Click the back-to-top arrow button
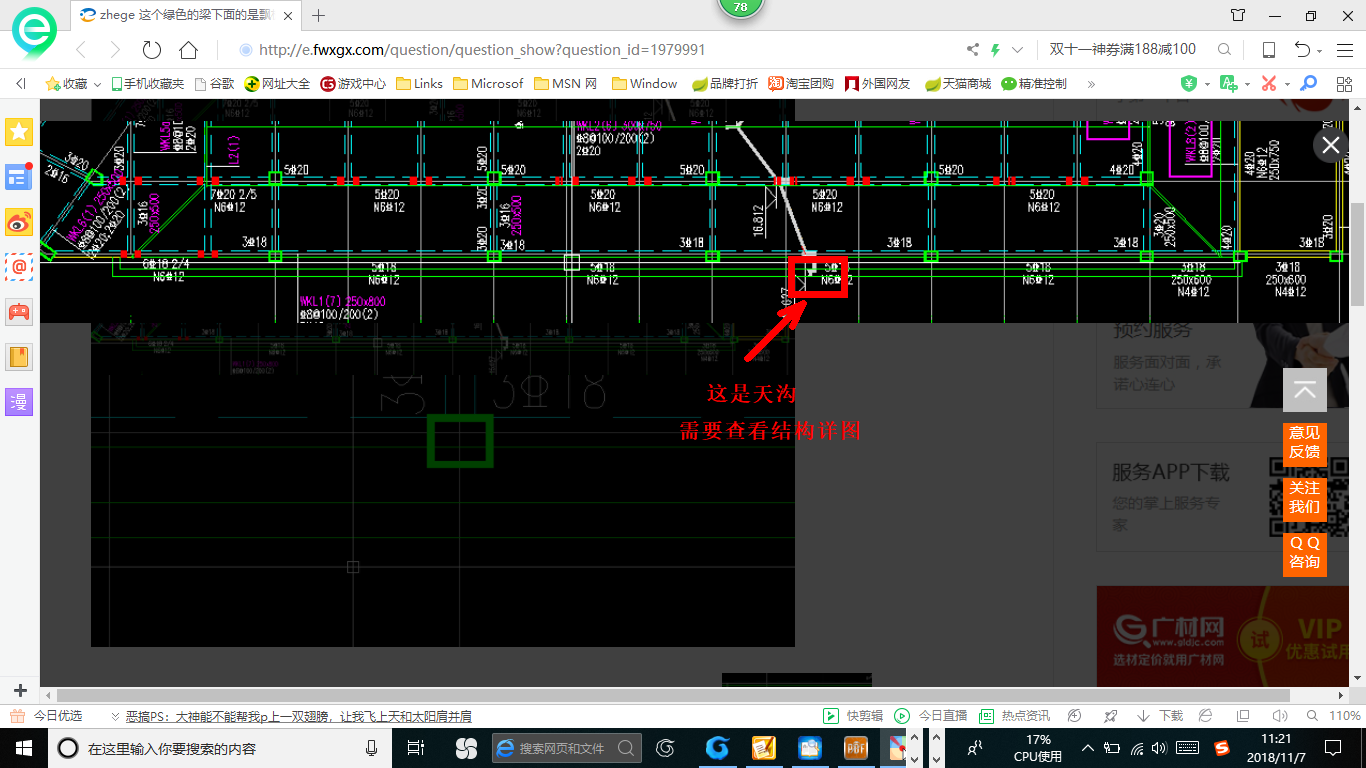Screen dimensions: 1366x768 tap(1305, 390)
